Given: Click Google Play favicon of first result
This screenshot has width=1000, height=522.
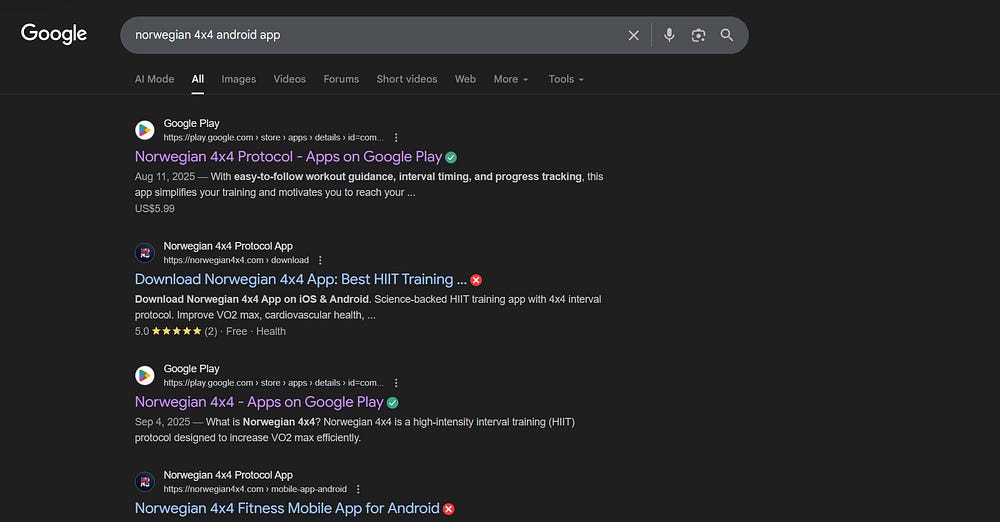Looking at the screenshot, I should click(x=145, y=130).
